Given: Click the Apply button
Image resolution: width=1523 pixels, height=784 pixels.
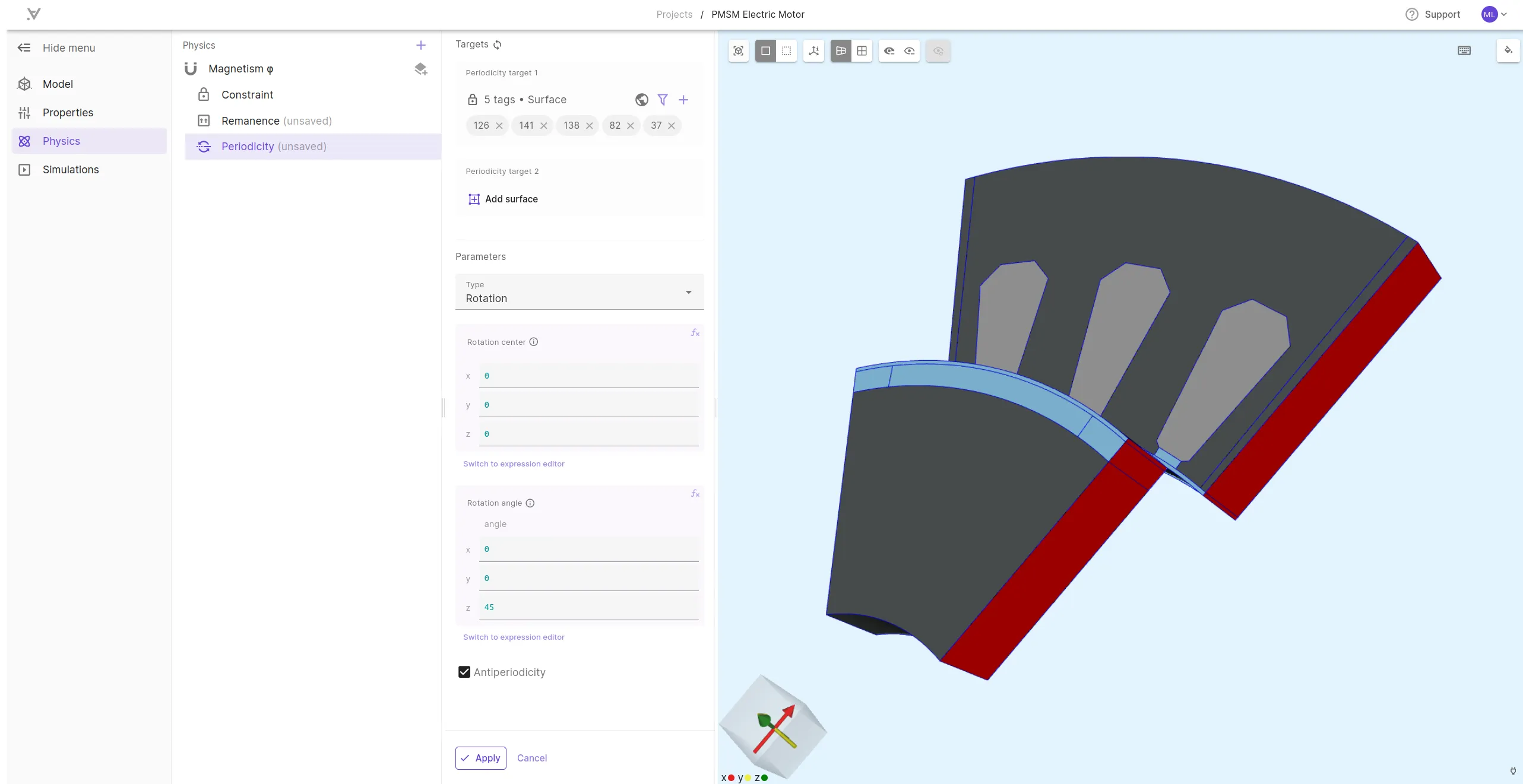Looking at the screenshot, I should click(x=481, y=758).
